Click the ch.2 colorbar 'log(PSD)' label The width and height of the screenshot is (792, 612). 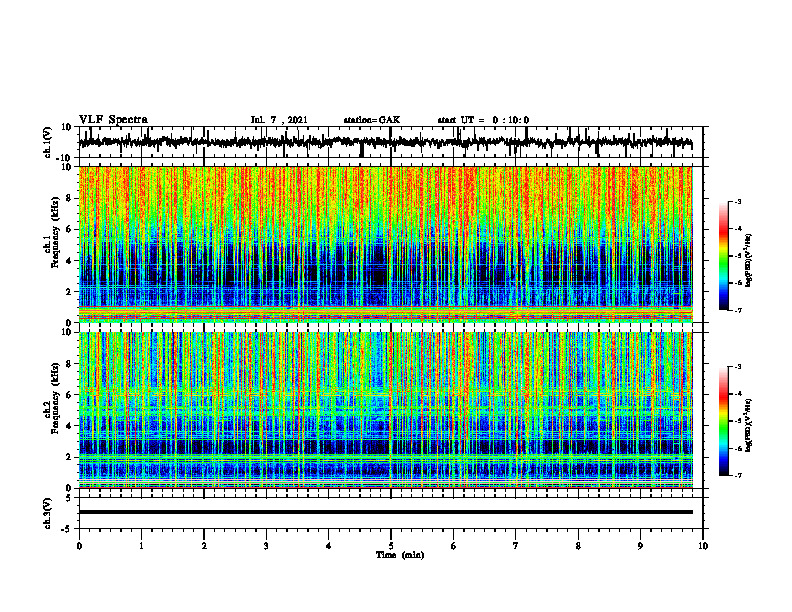pos(749,425)
